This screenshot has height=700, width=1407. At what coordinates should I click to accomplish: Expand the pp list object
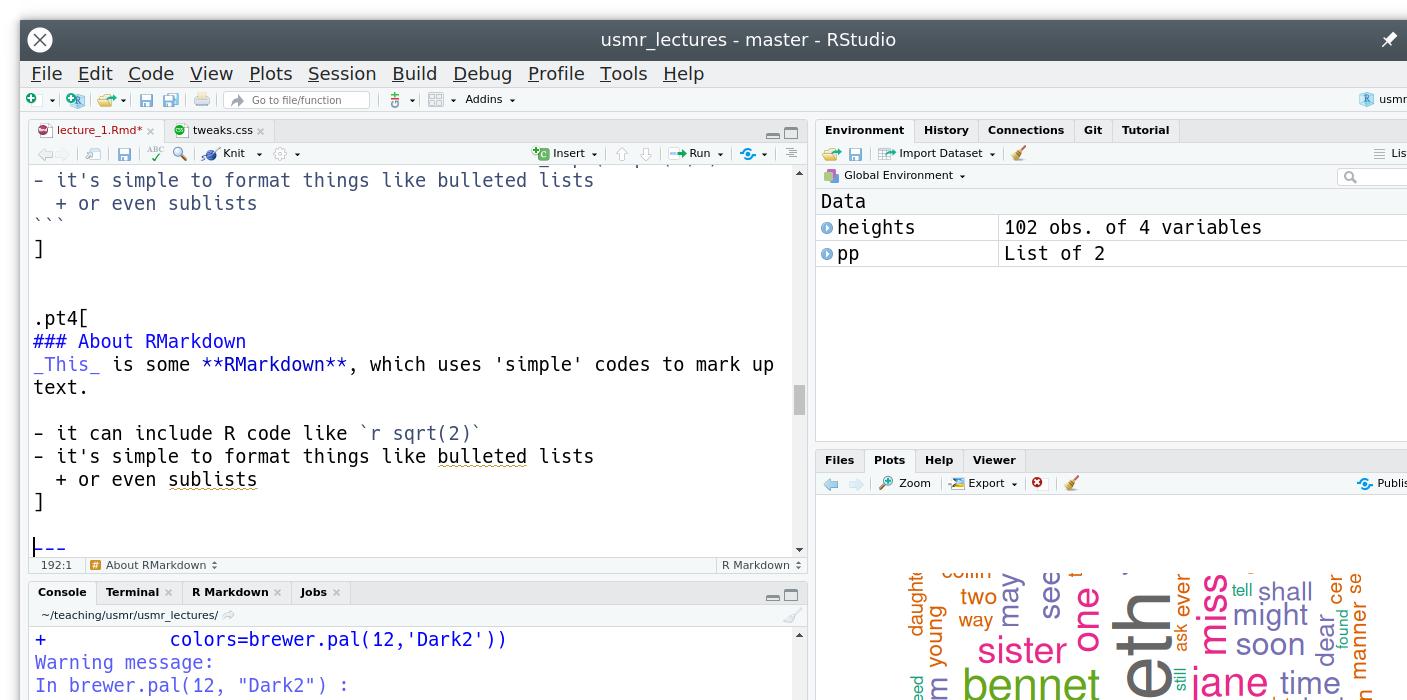pyautogui.click(x=827, y=254)
